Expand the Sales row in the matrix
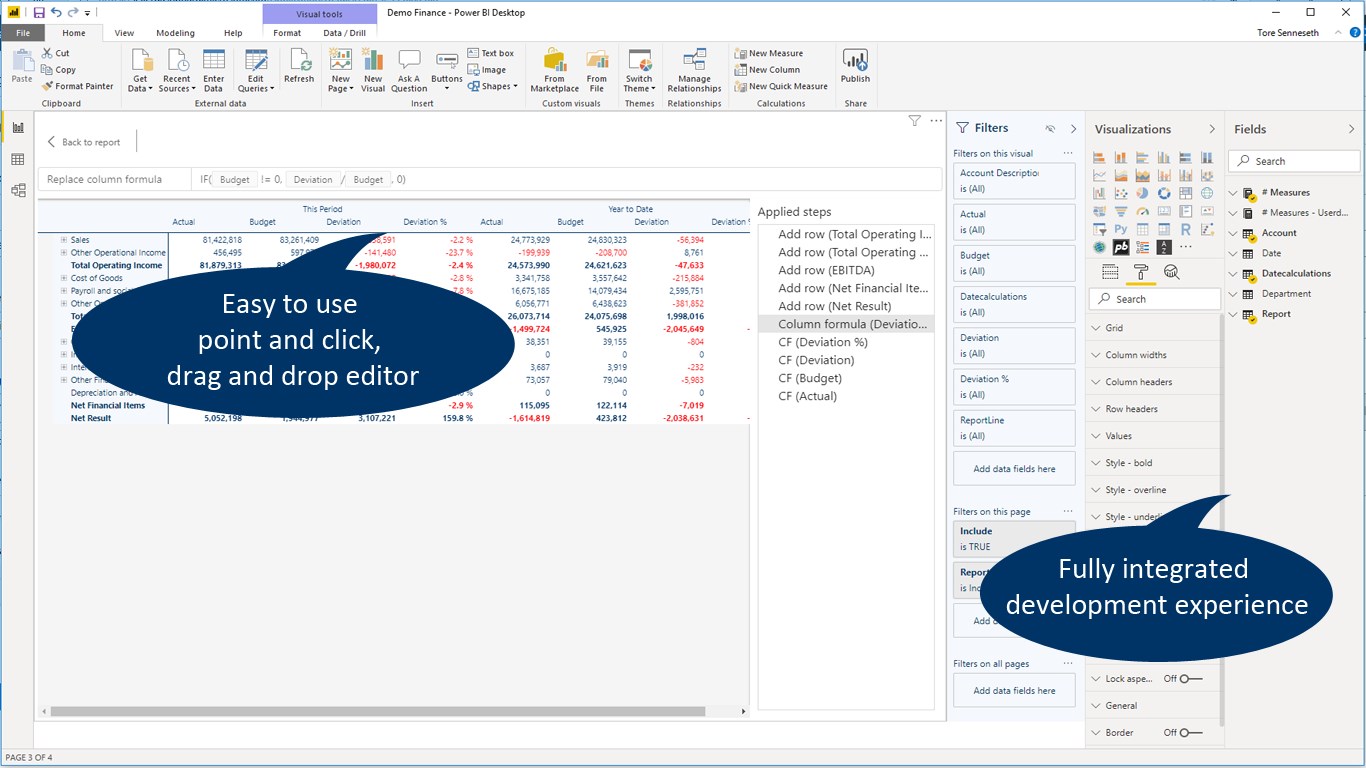1366x768 pixels. [64, 240]
